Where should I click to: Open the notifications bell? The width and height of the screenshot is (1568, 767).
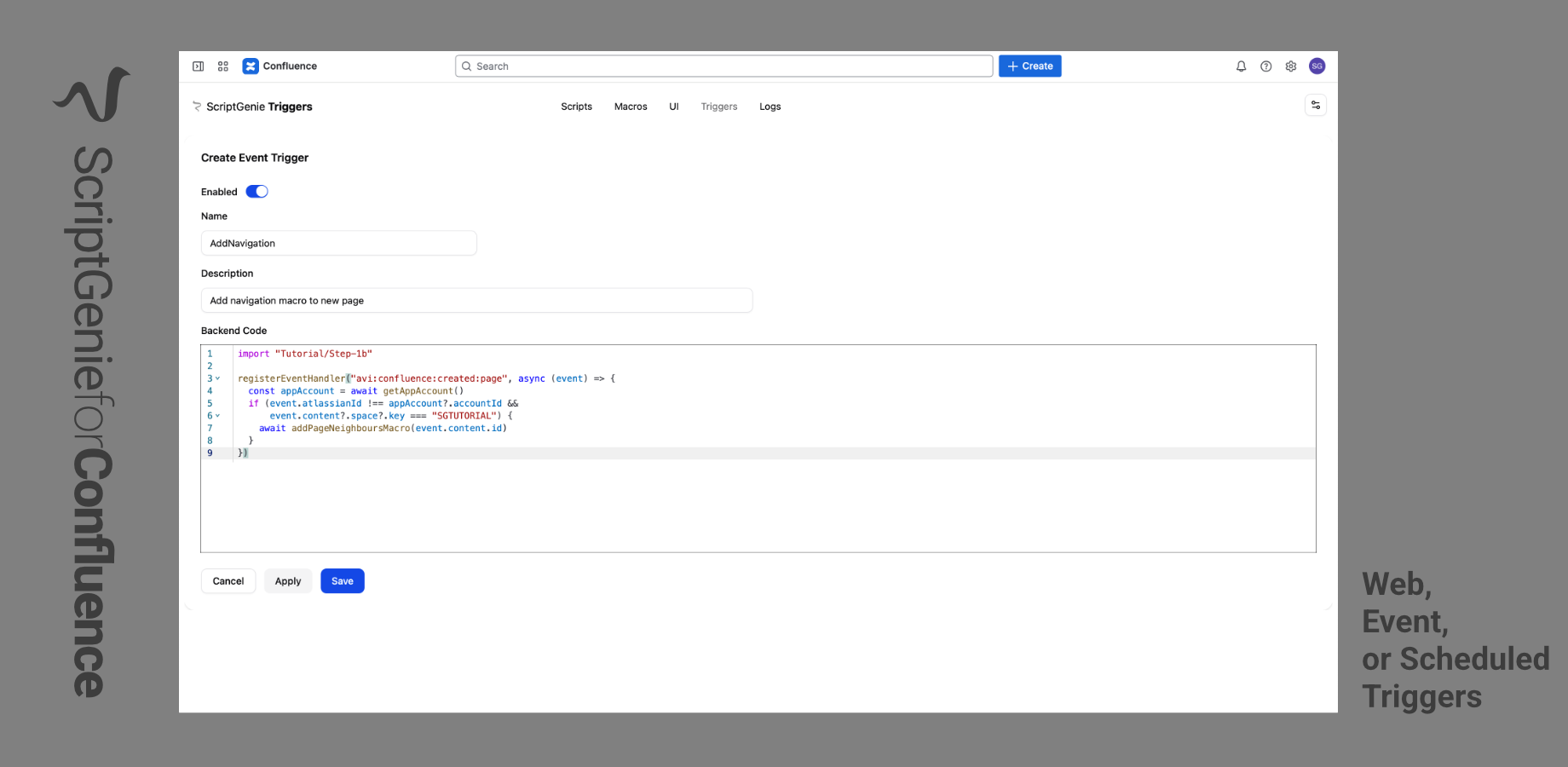coord(1241,66)
